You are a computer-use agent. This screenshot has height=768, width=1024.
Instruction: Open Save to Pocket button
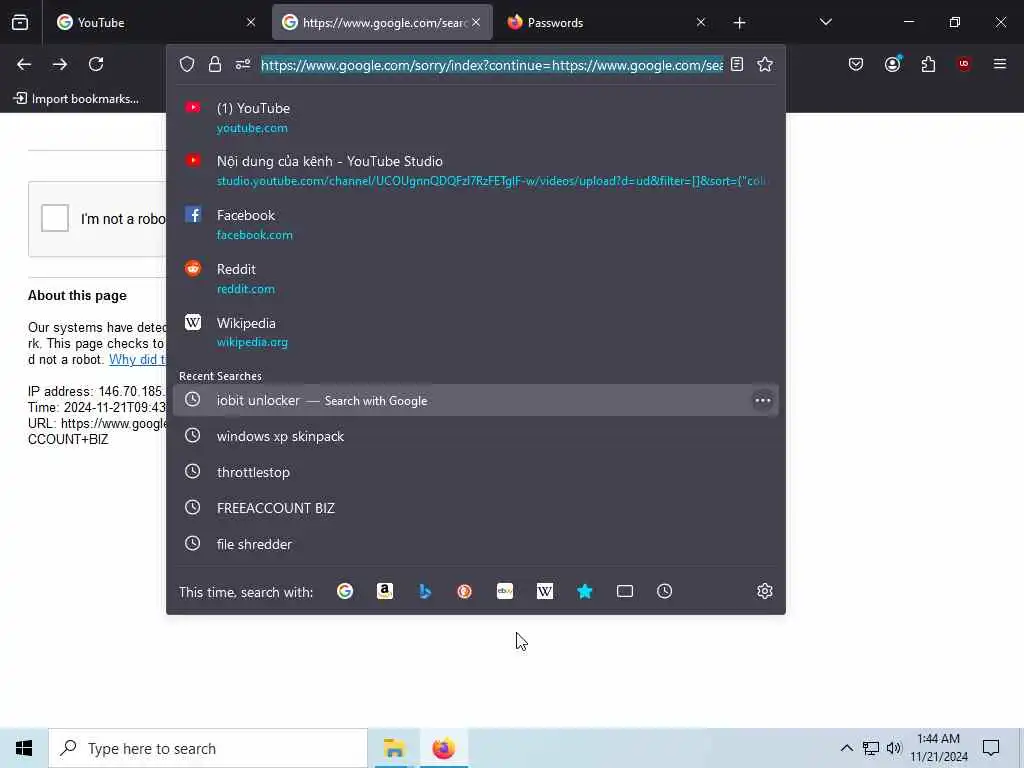856,64
